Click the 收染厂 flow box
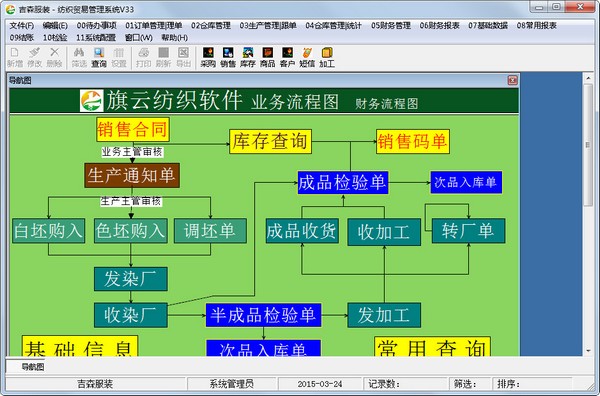This screenshot has height=396, width=600. click(x=130, y=315)
